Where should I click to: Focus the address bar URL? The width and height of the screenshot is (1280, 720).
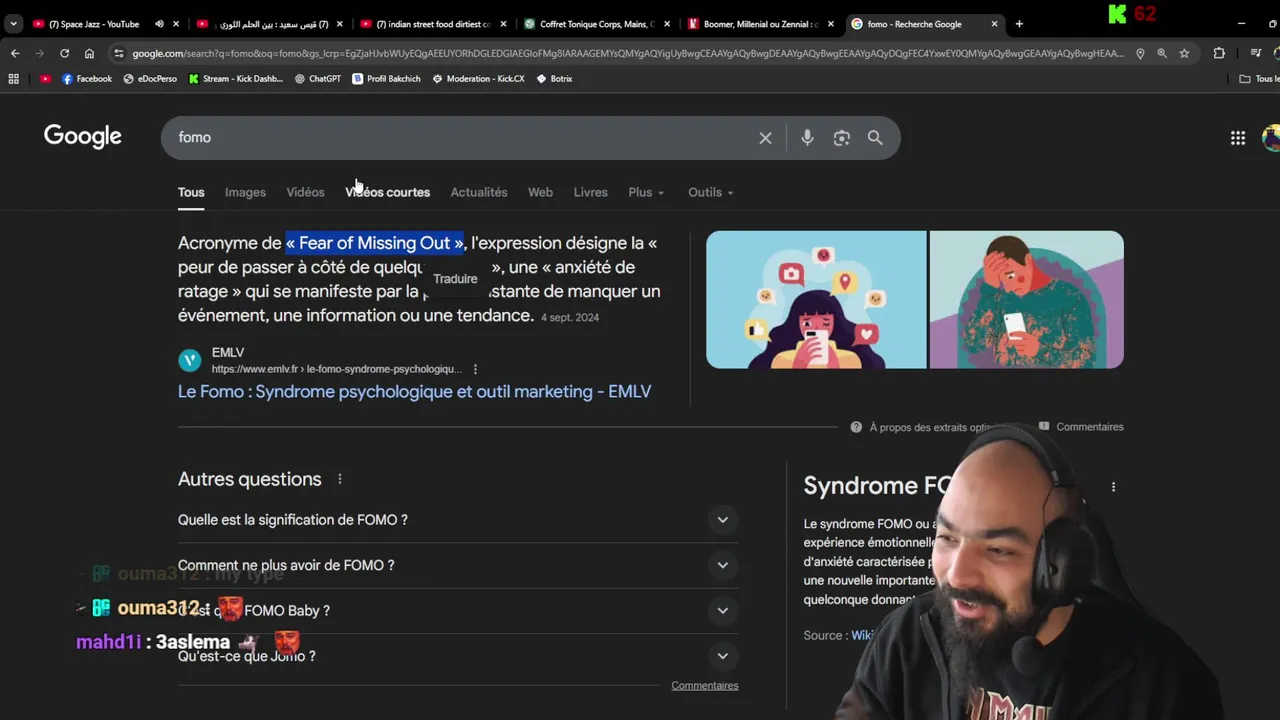(628, 53)
